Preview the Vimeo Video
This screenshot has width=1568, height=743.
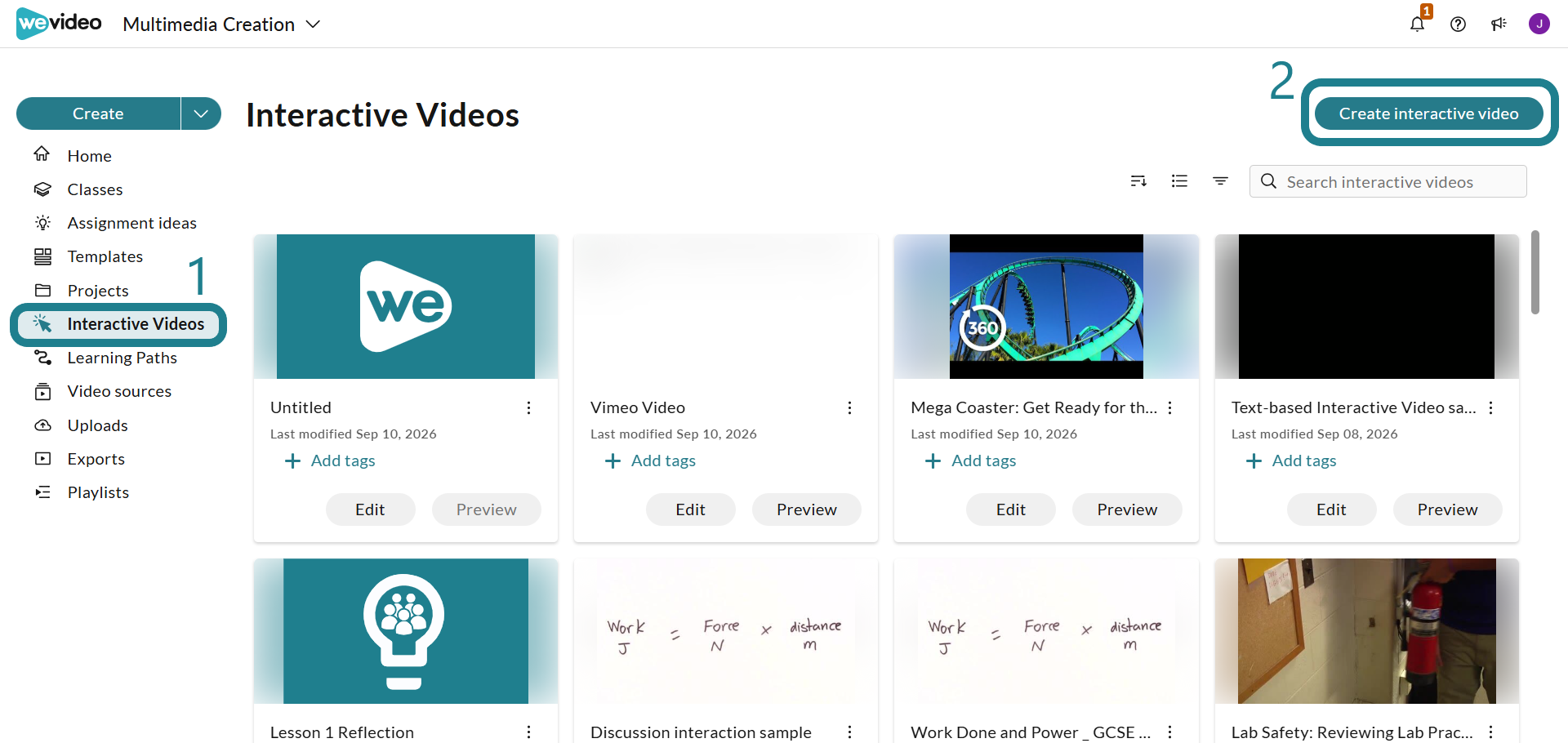coord(806,509)
